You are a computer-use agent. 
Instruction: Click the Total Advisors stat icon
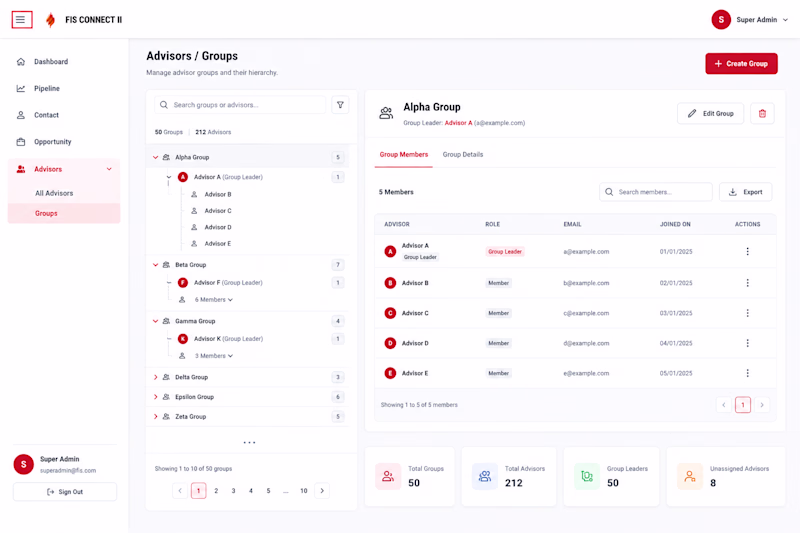(485, 476)
